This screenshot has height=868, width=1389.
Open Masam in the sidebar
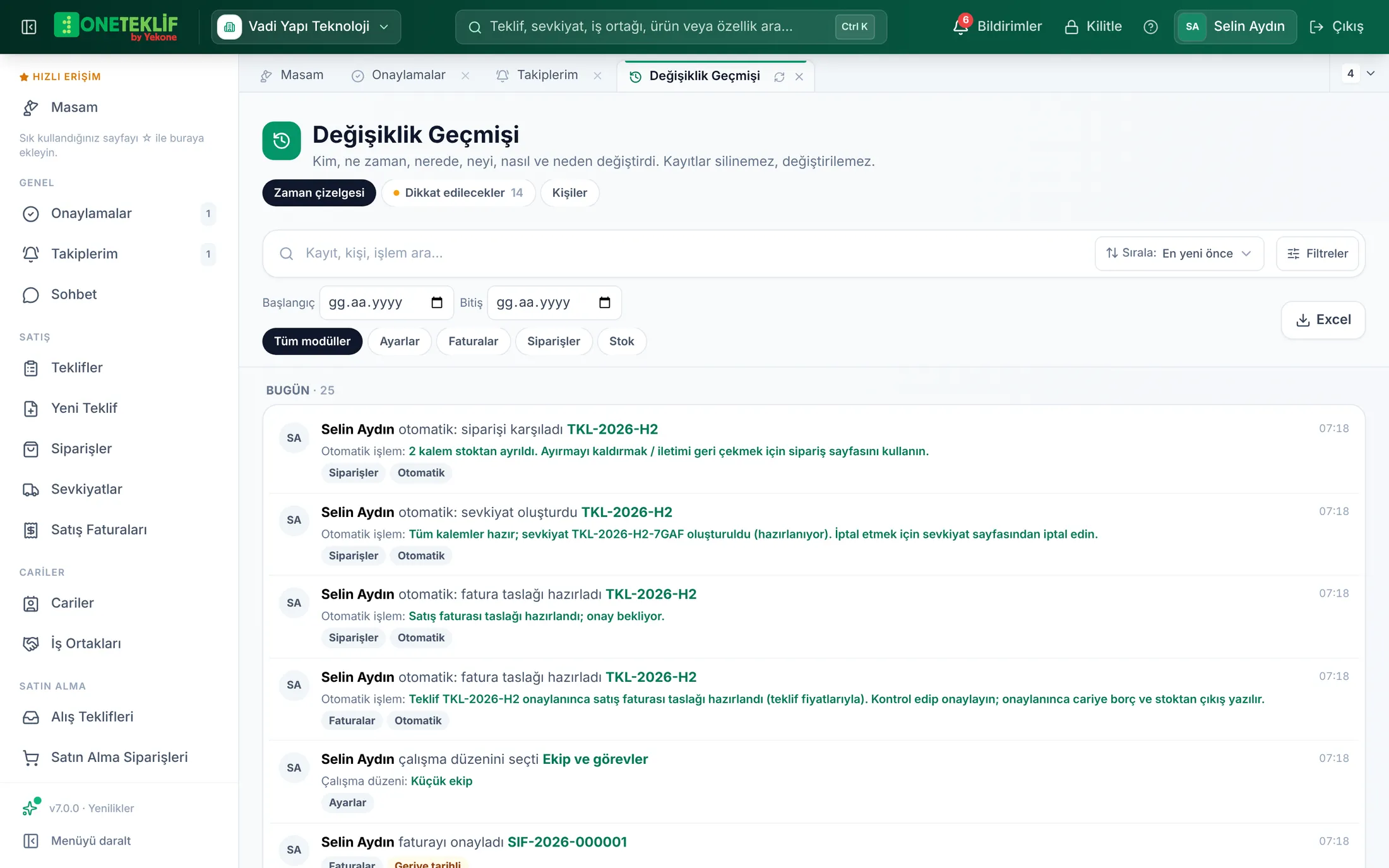(119, 107)
